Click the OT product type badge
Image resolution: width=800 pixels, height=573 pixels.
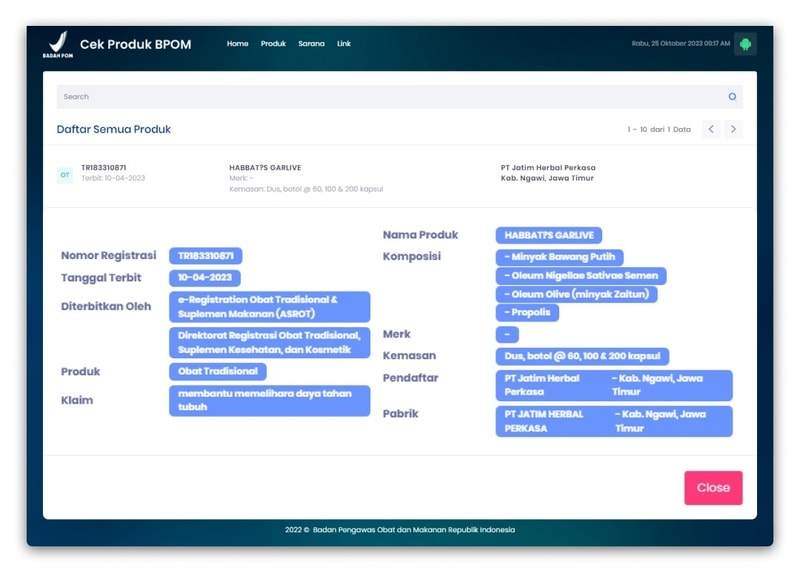click(x=65, y=175)
